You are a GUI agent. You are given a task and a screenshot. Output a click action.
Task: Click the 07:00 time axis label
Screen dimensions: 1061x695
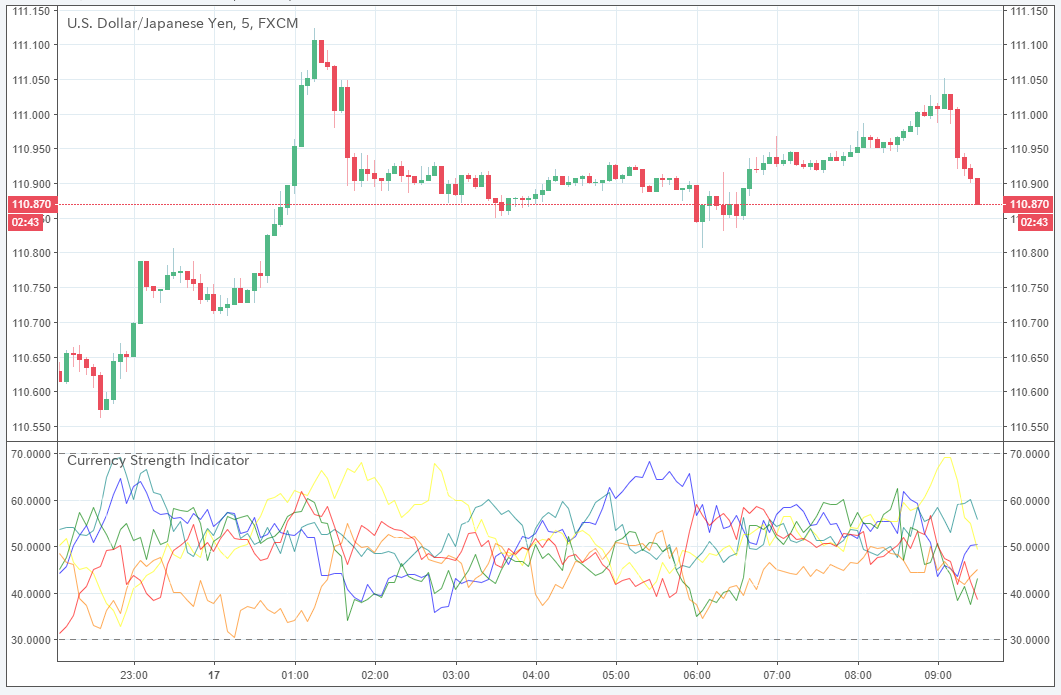point(777,675)
